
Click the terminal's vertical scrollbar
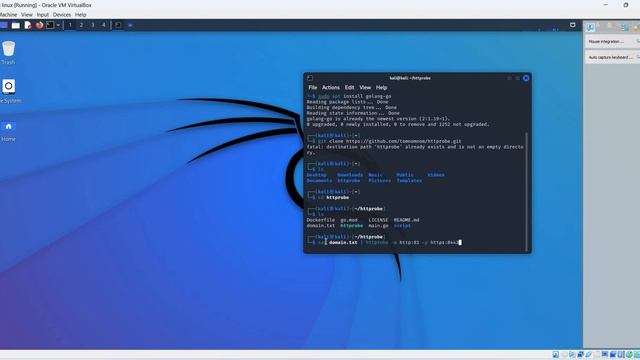527,192
